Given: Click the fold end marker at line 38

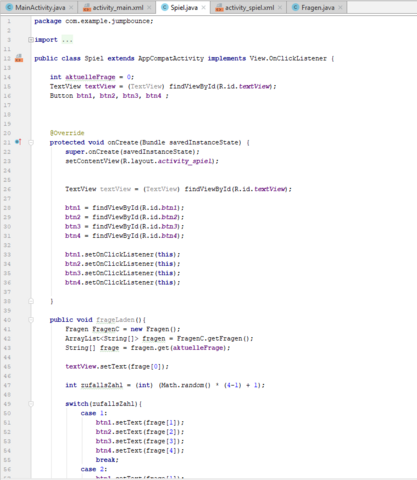Looking at the screenshot, I should 31,301.
